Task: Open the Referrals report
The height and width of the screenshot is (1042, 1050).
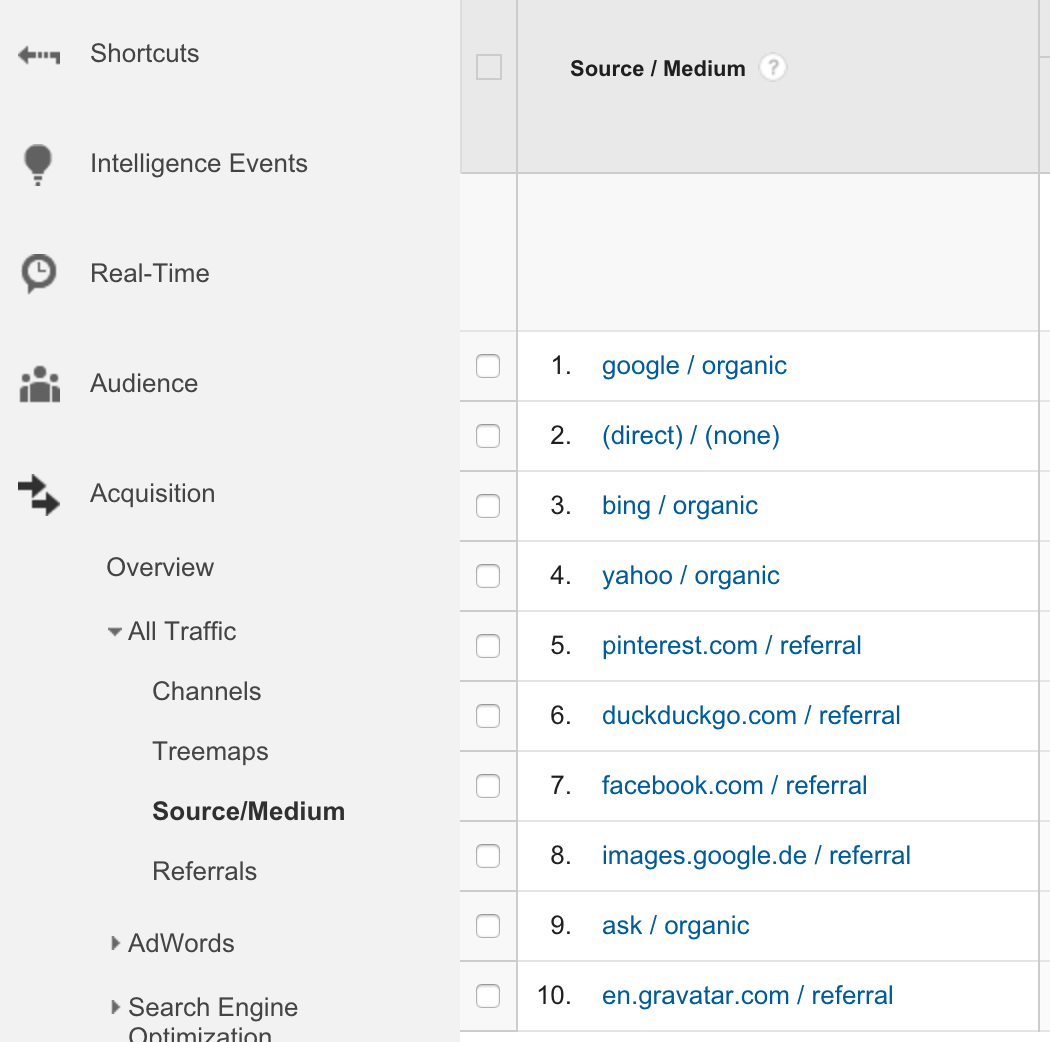Action: pos(205,871)
